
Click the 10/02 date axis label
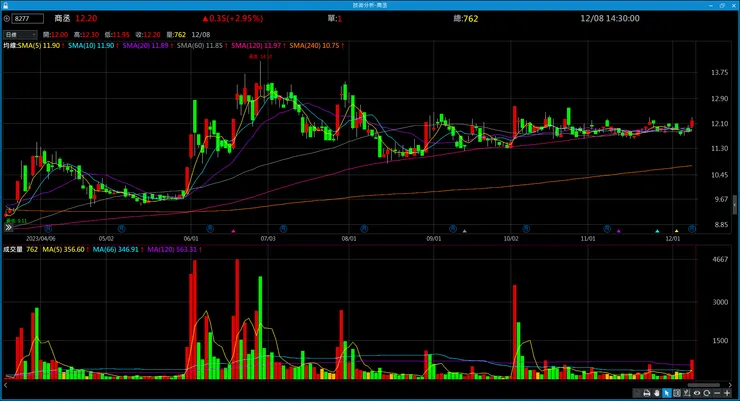[511, 239]
